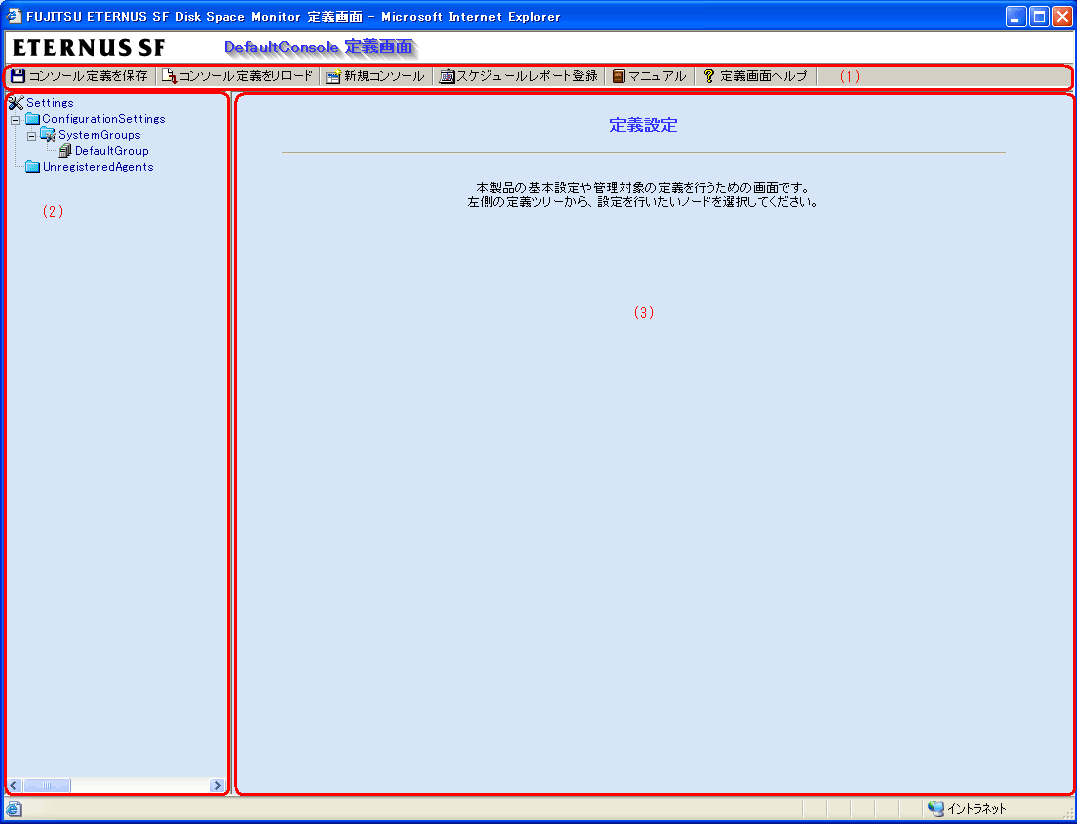
Task: Click the ConfigurationSettings folder icon
Action: click(32, 119)
